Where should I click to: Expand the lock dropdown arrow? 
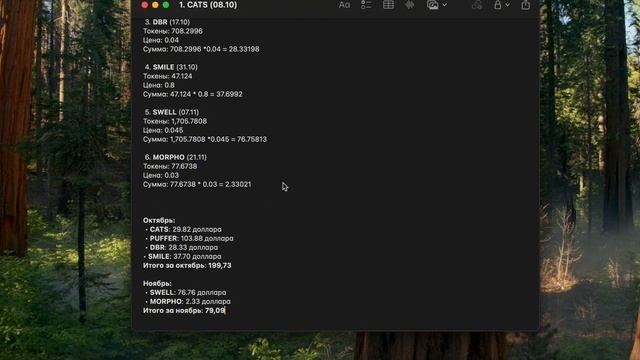click(x=507, y=5)
